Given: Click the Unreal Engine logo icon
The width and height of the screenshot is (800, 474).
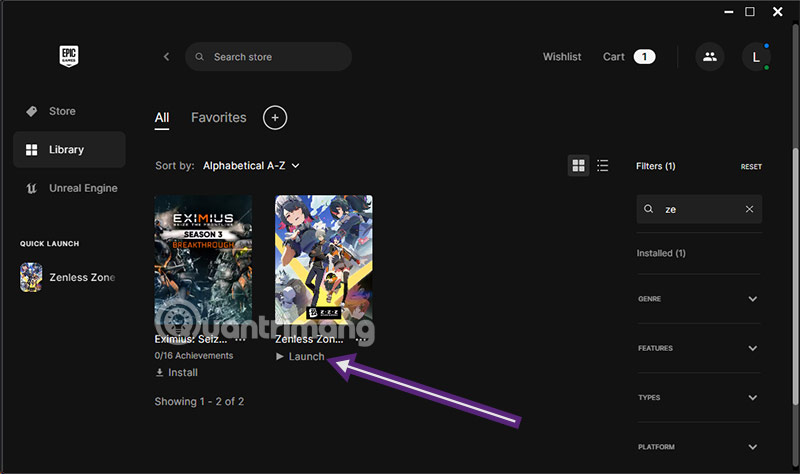Looking at the screenshot, I should (32, 188).
